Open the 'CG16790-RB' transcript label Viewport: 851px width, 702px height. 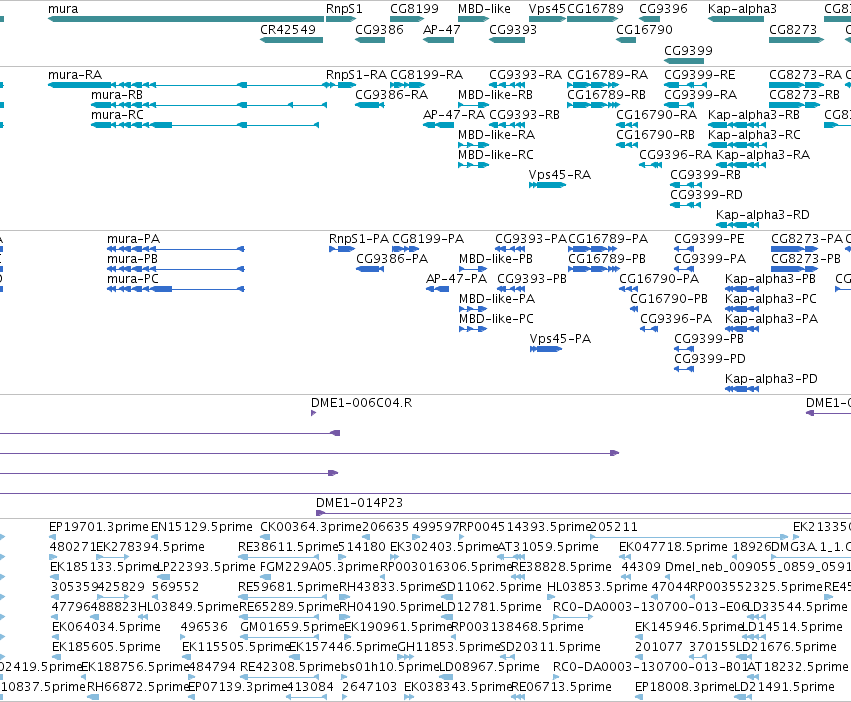point(656,135)
